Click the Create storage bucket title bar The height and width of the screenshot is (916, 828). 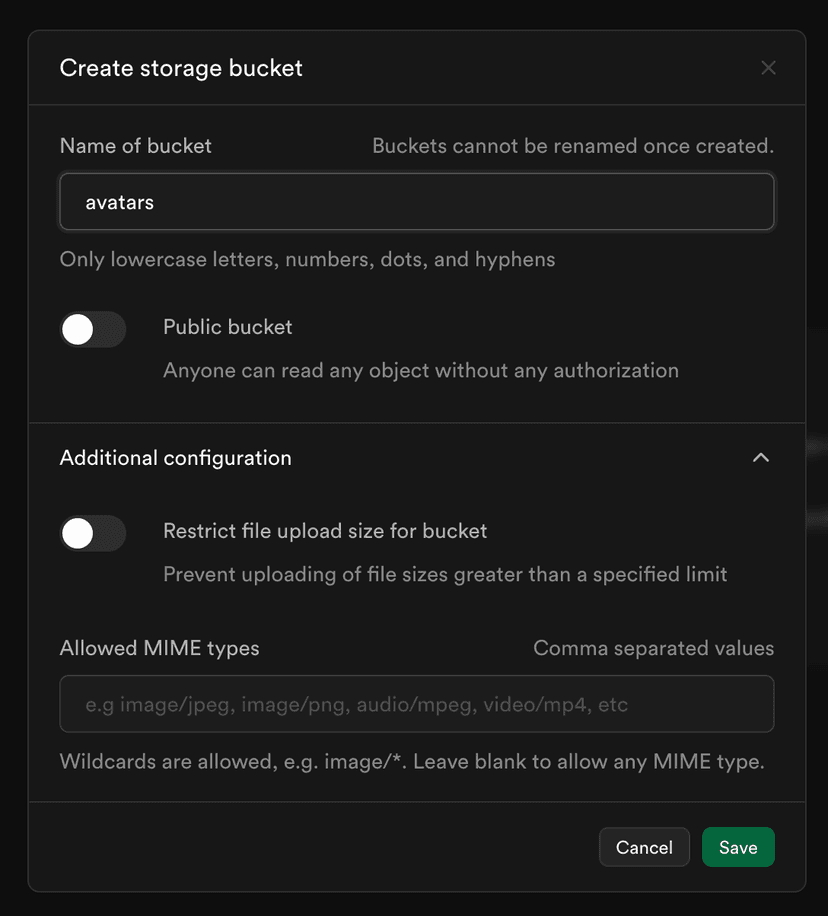pyautogui.click(x=181, y=68)
